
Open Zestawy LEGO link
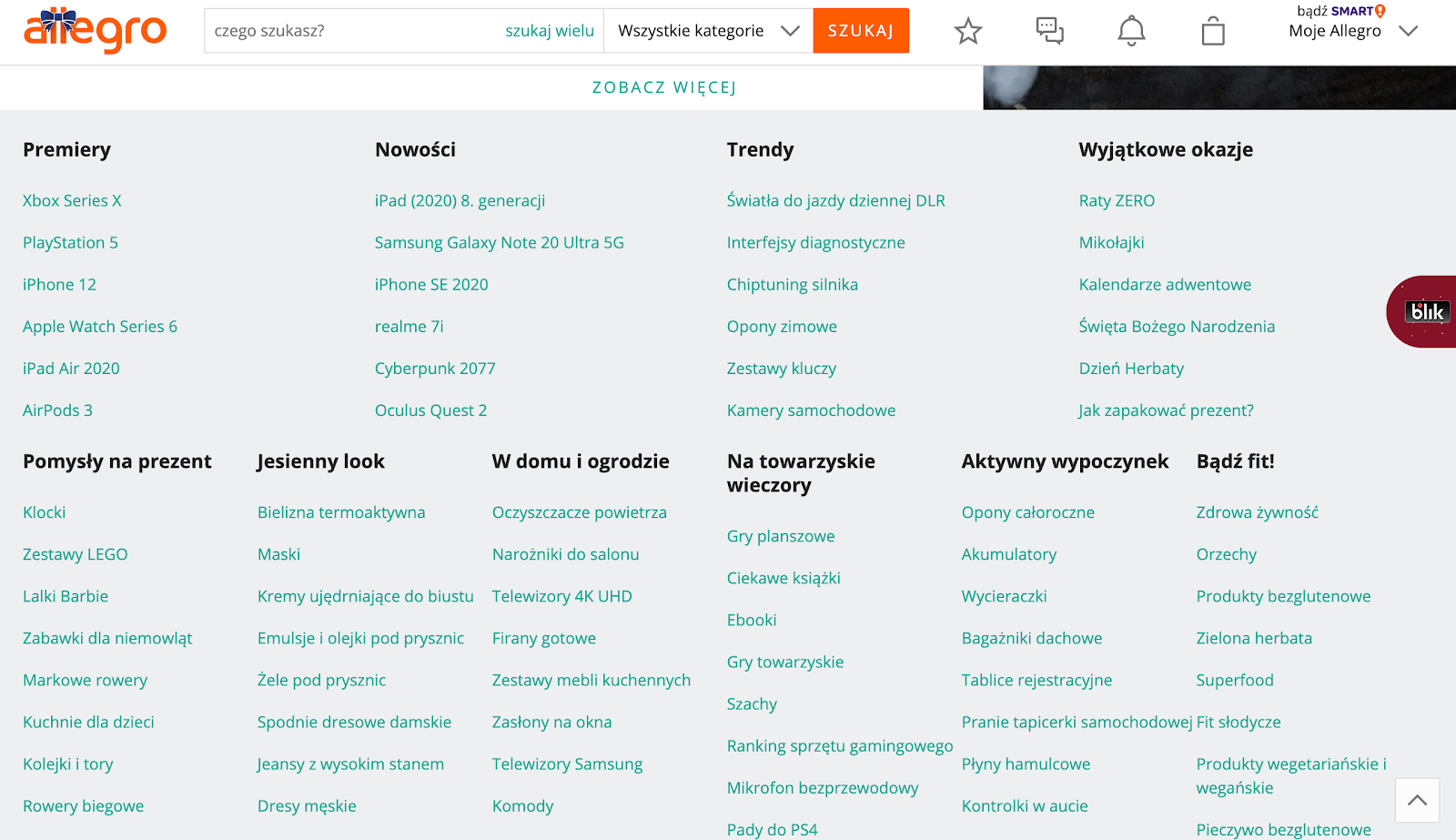click(75, 554)
